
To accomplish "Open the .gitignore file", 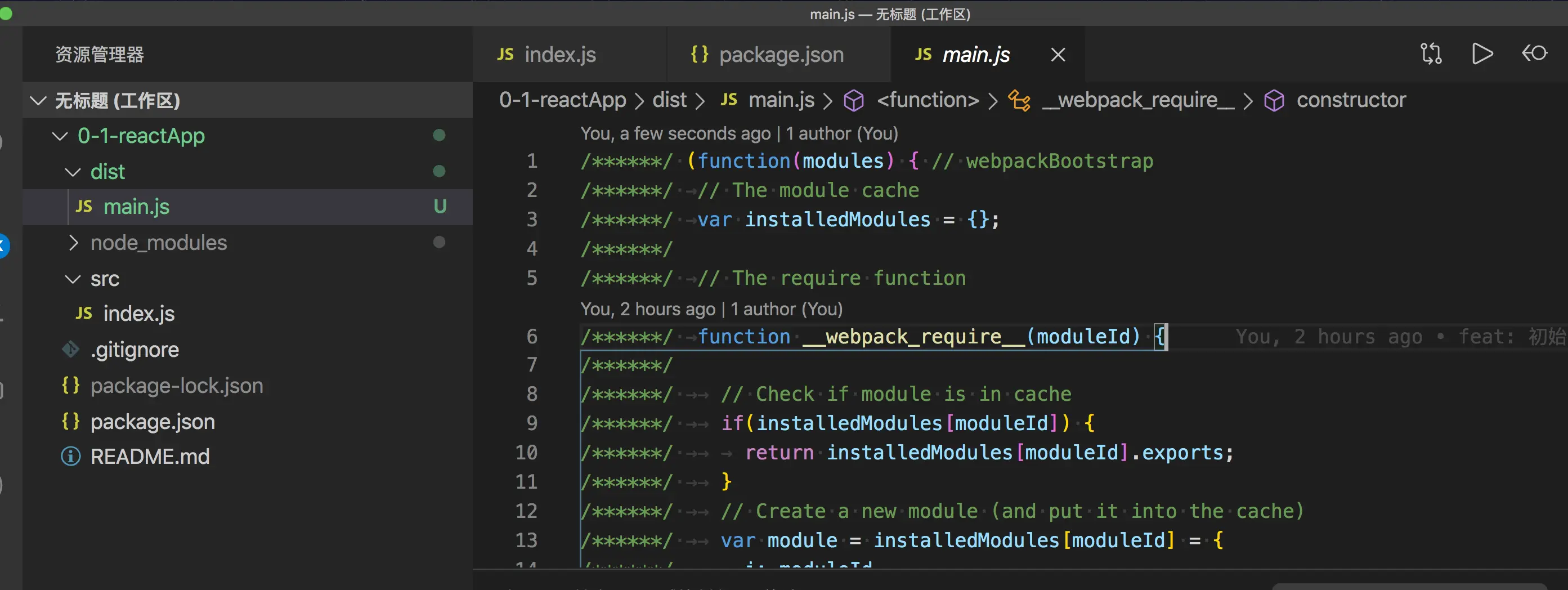I will tap(135, 350).
